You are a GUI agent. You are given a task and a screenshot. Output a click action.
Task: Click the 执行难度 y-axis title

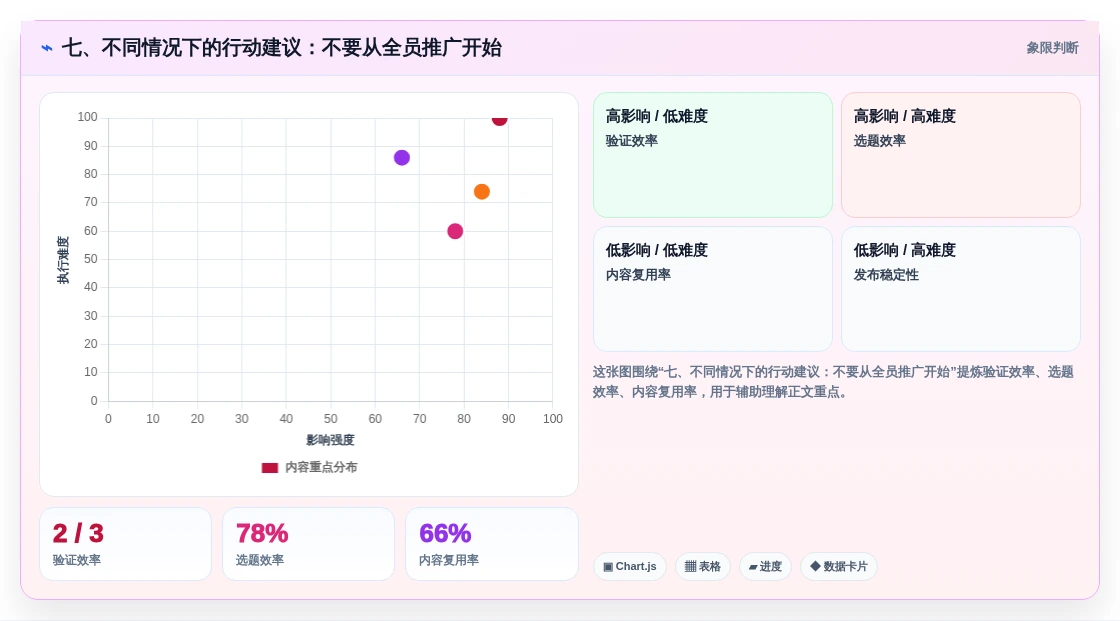tap(63, 260)
